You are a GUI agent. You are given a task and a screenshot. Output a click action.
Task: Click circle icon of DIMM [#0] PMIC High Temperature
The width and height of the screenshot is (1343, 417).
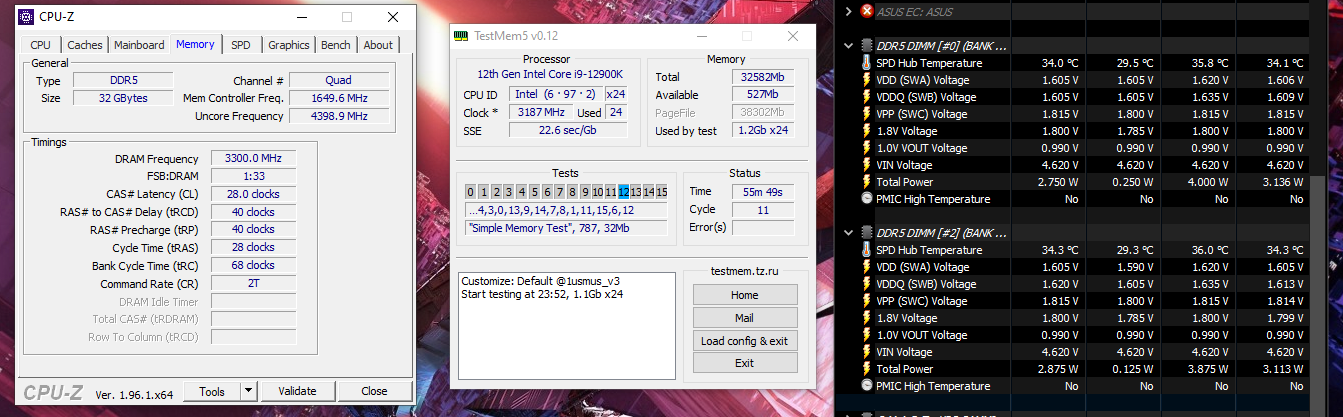click(x=866, y=199)
